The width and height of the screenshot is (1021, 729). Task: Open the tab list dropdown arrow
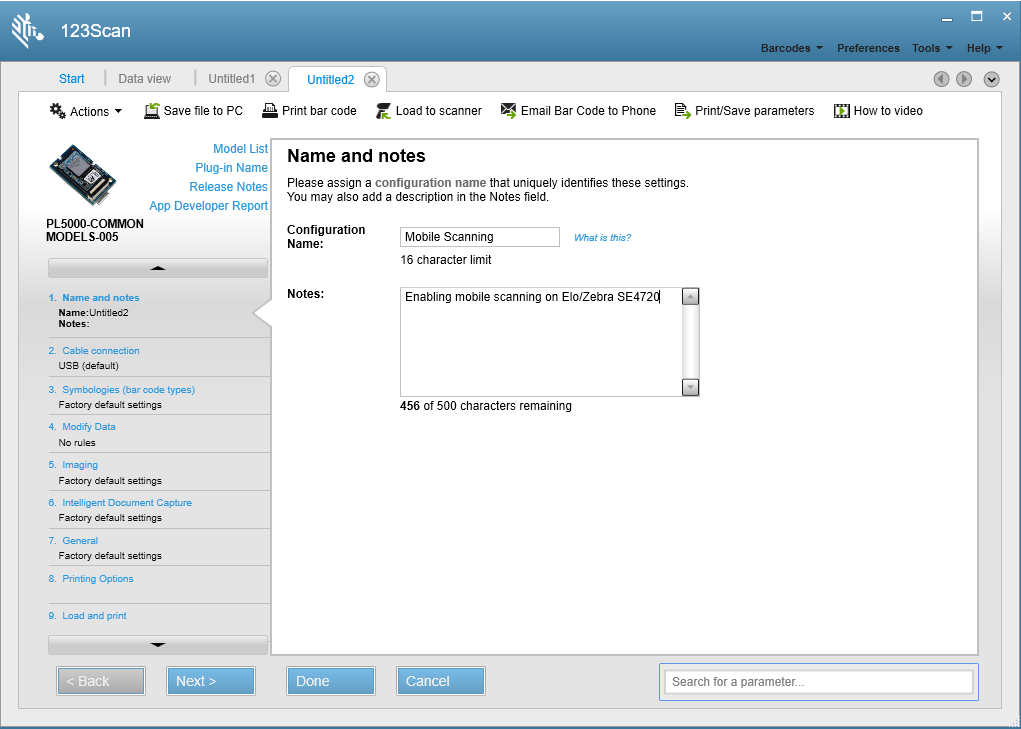coord(991,79)
